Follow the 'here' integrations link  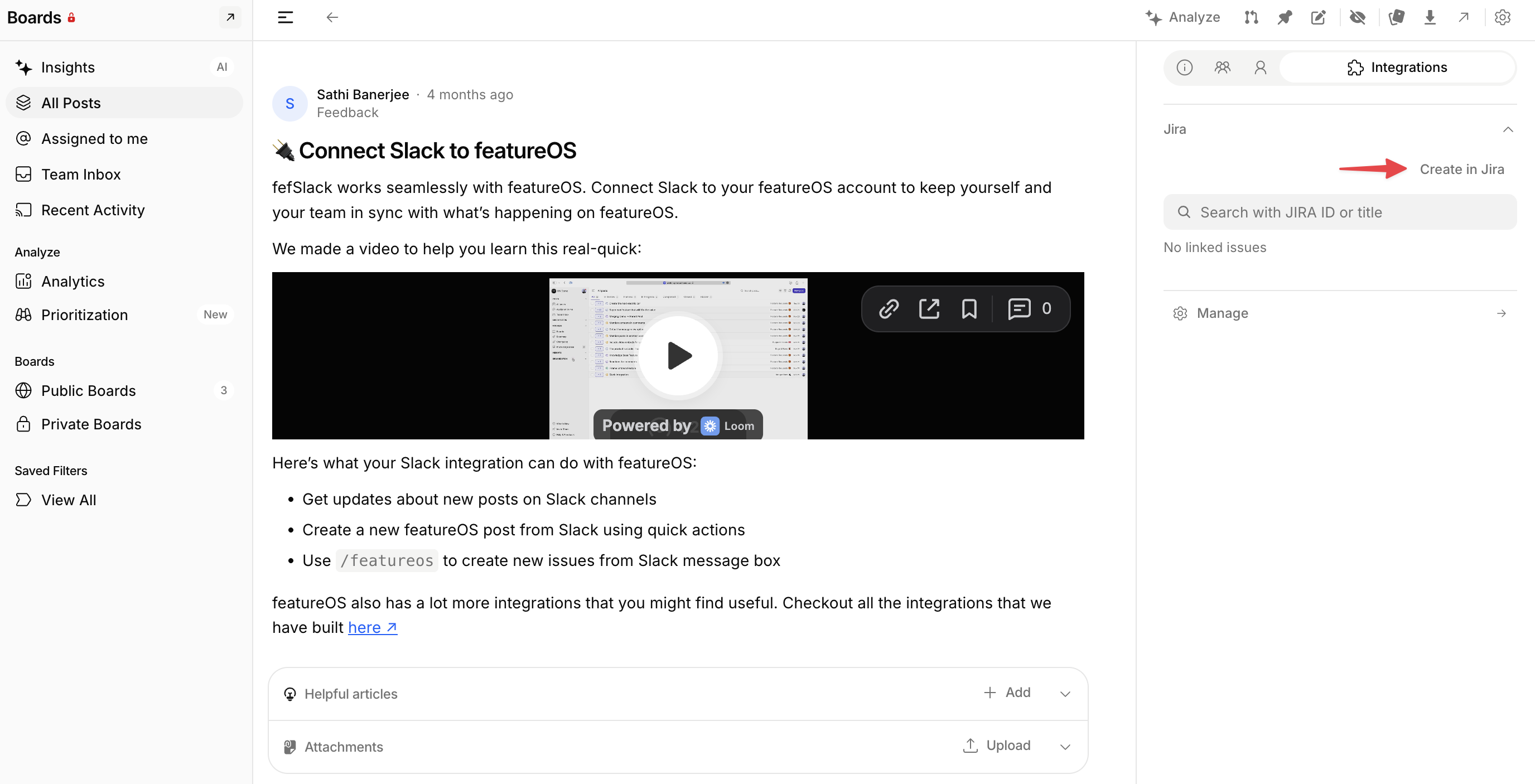point(373,627)
